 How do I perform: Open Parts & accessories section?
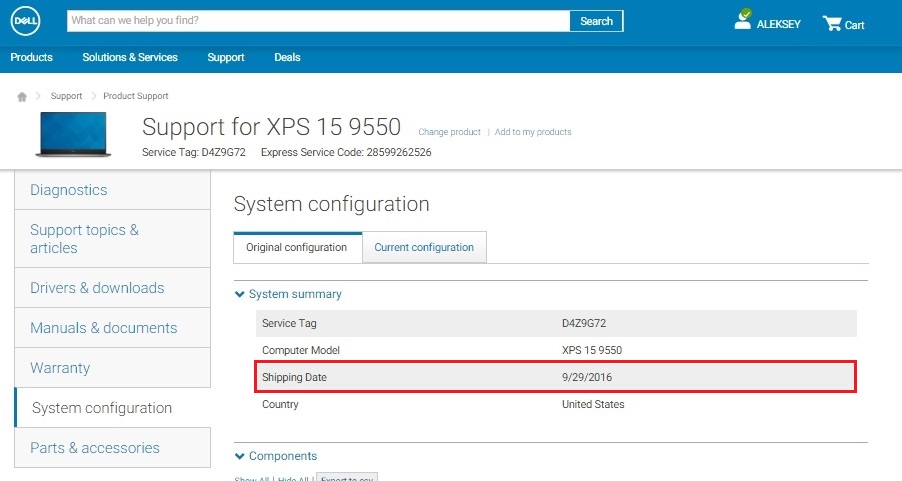pyautogui.click(x=112, y=448)
